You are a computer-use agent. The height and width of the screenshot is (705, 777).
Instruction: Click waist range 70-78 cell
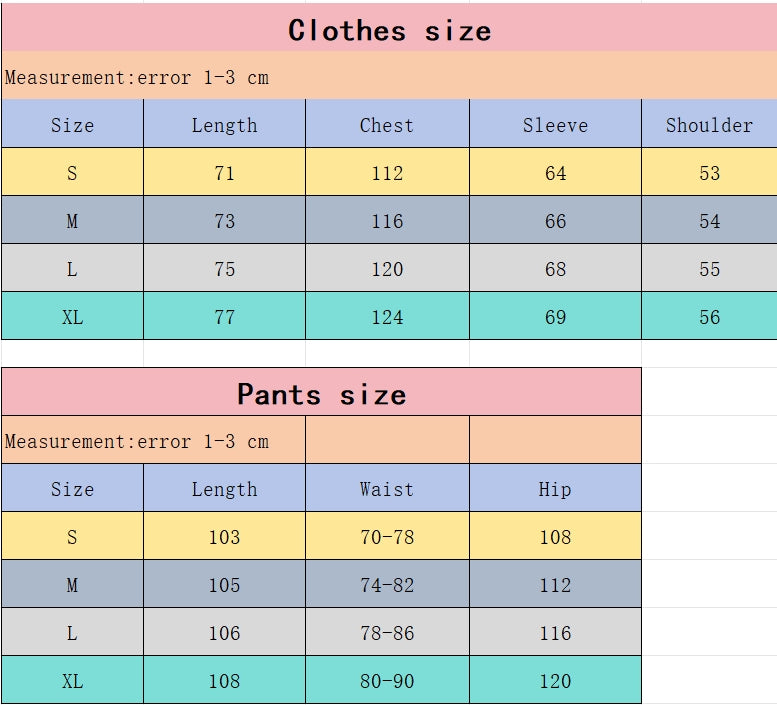coord(387,537)
